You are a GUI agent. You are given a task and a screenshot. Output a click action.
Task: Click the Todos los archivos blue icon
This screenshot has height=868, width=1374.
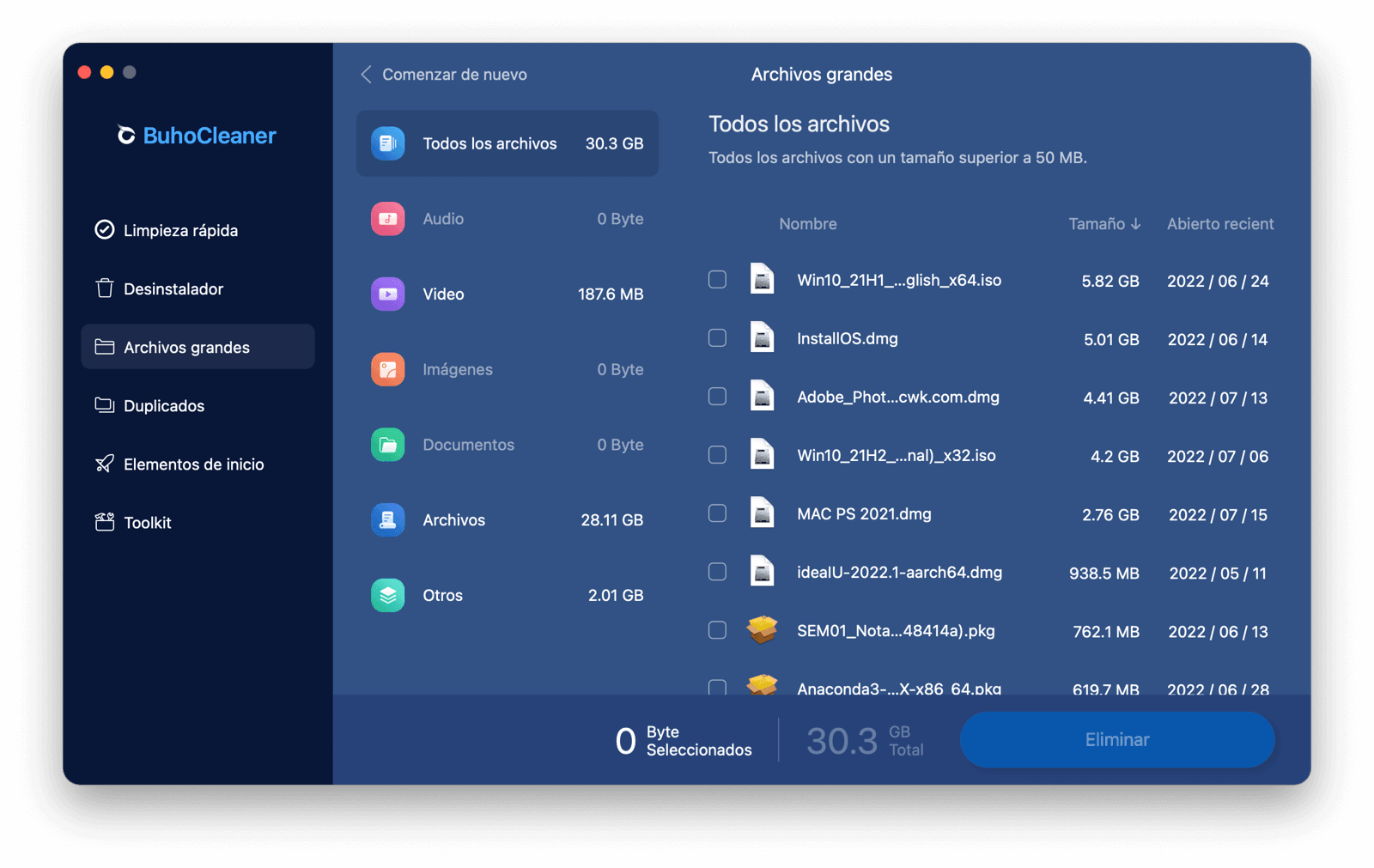point(388,143)
